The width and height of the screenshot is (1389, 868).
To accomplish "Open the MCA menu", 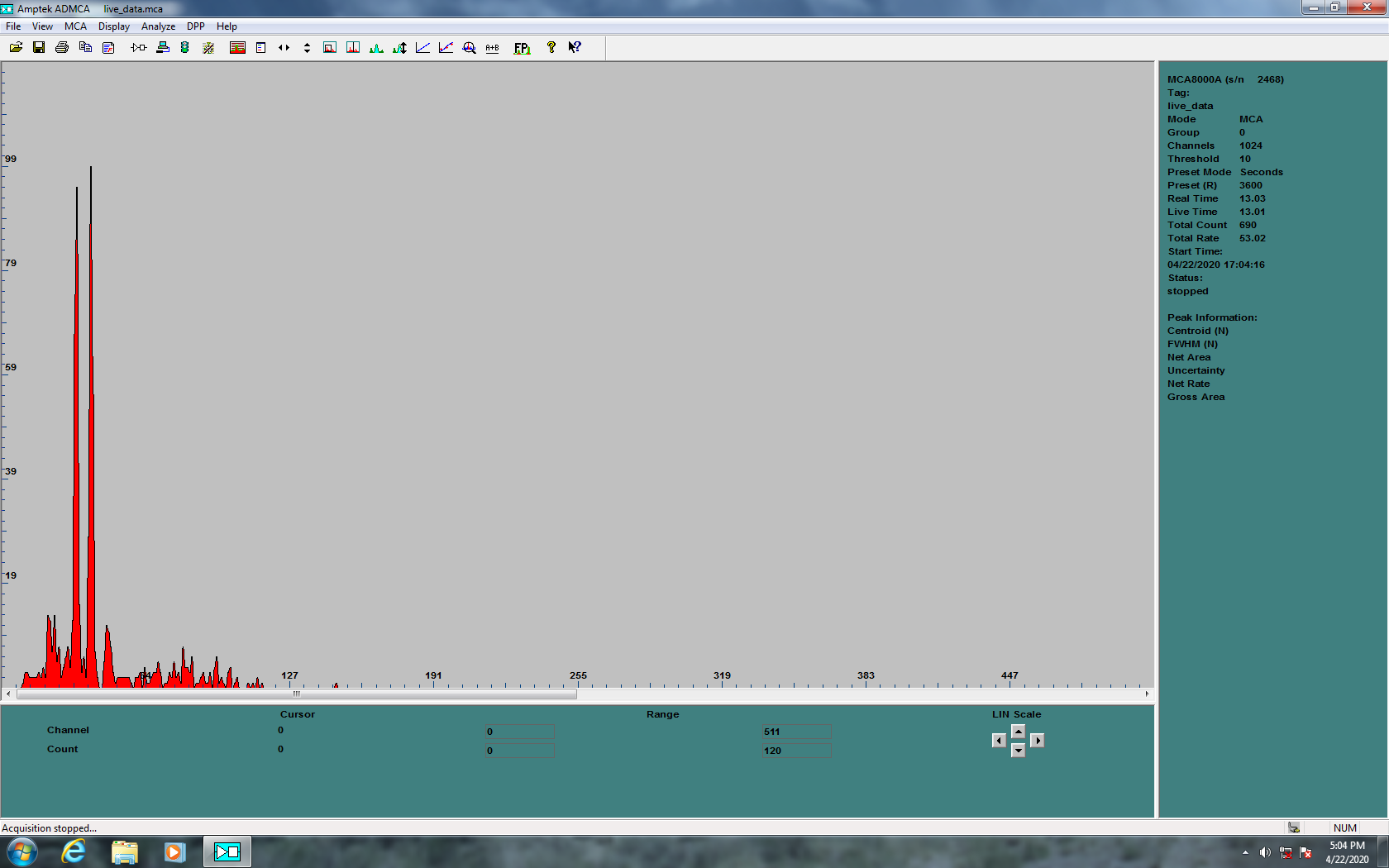I will pos(75,26).
